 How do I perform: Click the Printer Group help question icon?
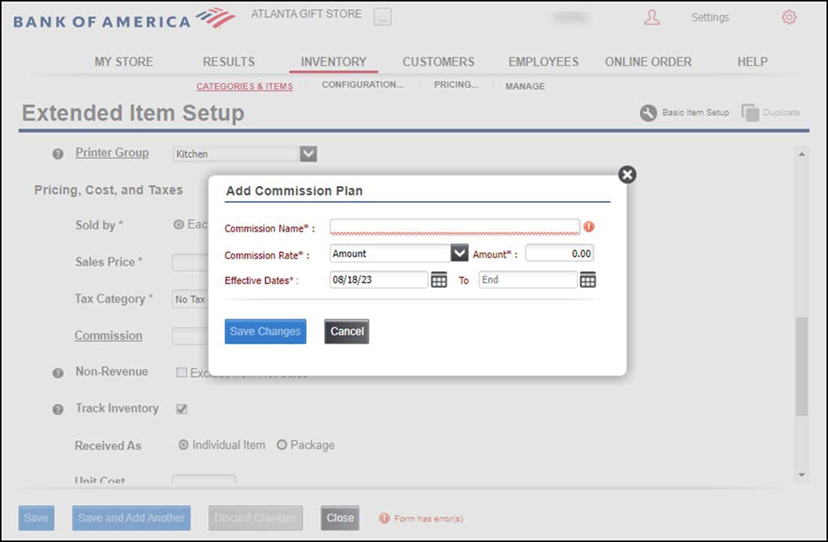58,154
